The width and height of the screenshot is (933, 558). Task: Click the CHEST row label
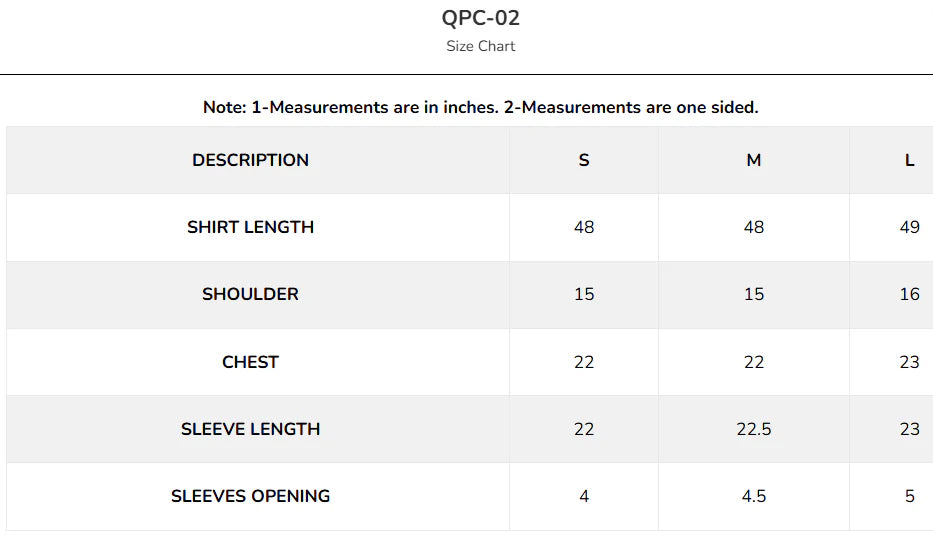point(251,362)
